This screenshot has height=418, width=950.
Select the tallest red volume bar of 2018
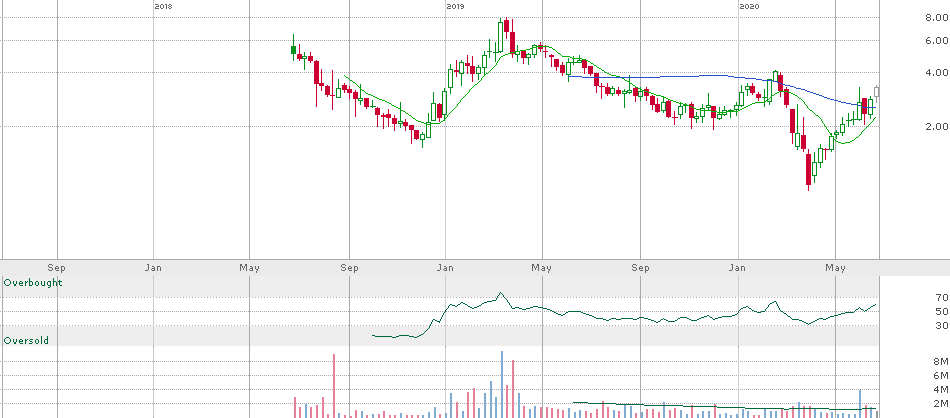pos(334,385)
